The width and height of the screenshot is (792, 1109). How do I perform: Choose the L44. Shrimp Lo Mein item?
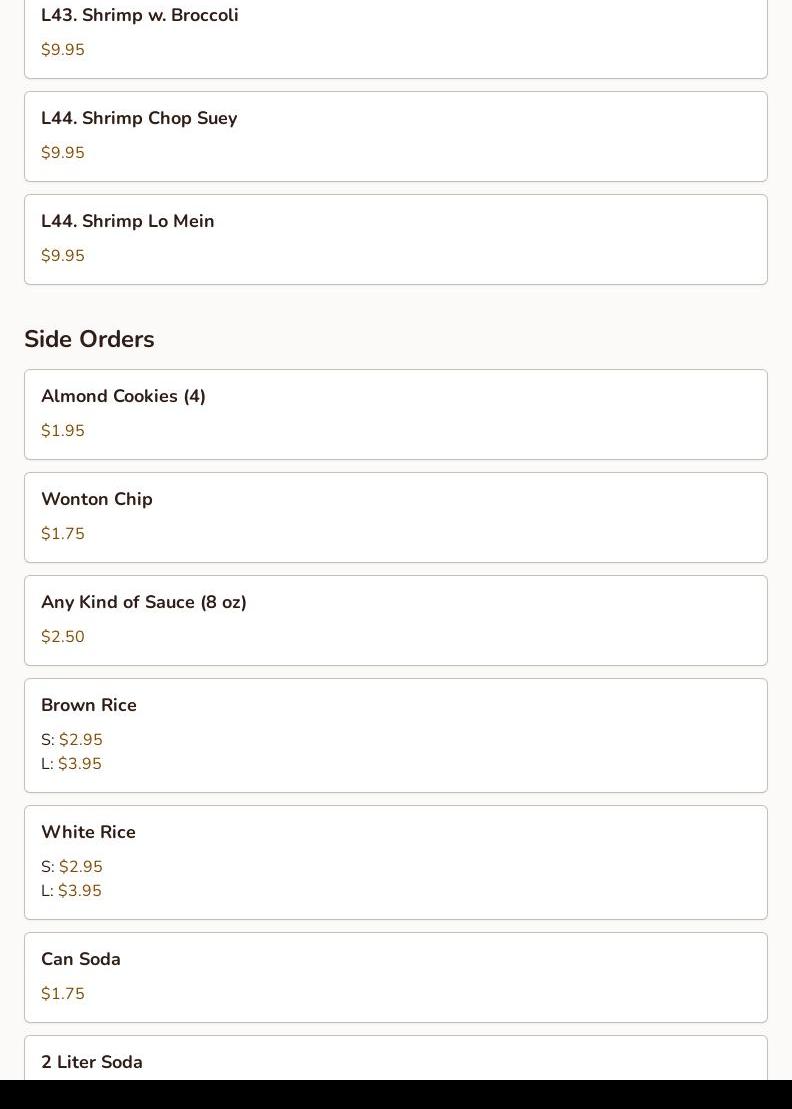[x=128, y=221]
